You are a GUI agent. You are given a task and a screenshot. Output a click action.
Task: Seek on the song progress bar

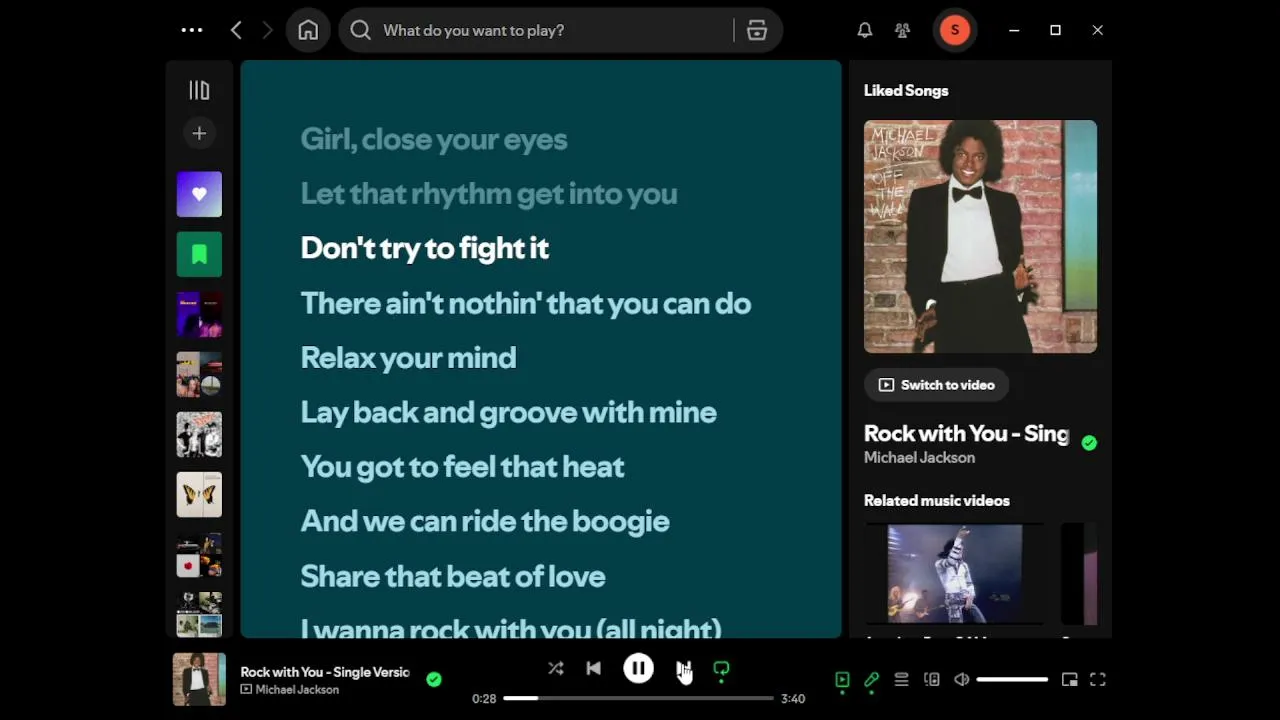(638, 698)
